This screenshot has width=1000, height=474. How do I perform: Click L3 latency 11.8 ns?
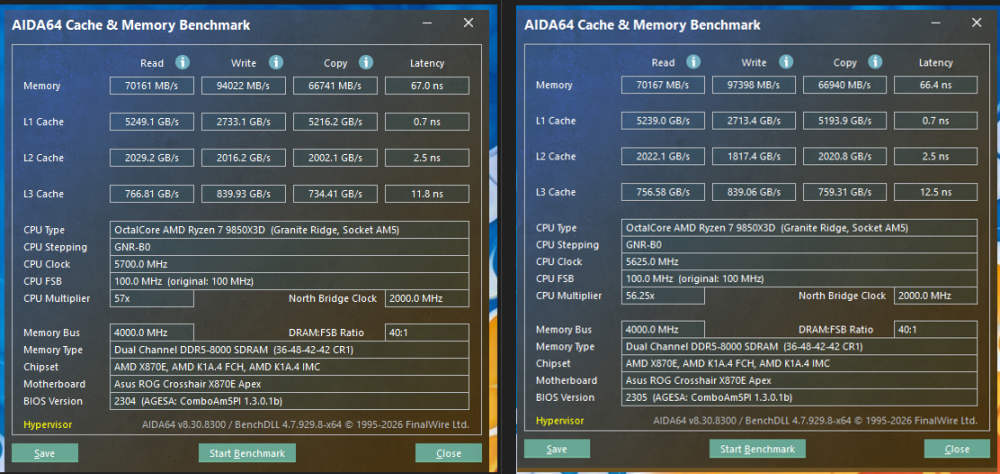tap(427, 194)
